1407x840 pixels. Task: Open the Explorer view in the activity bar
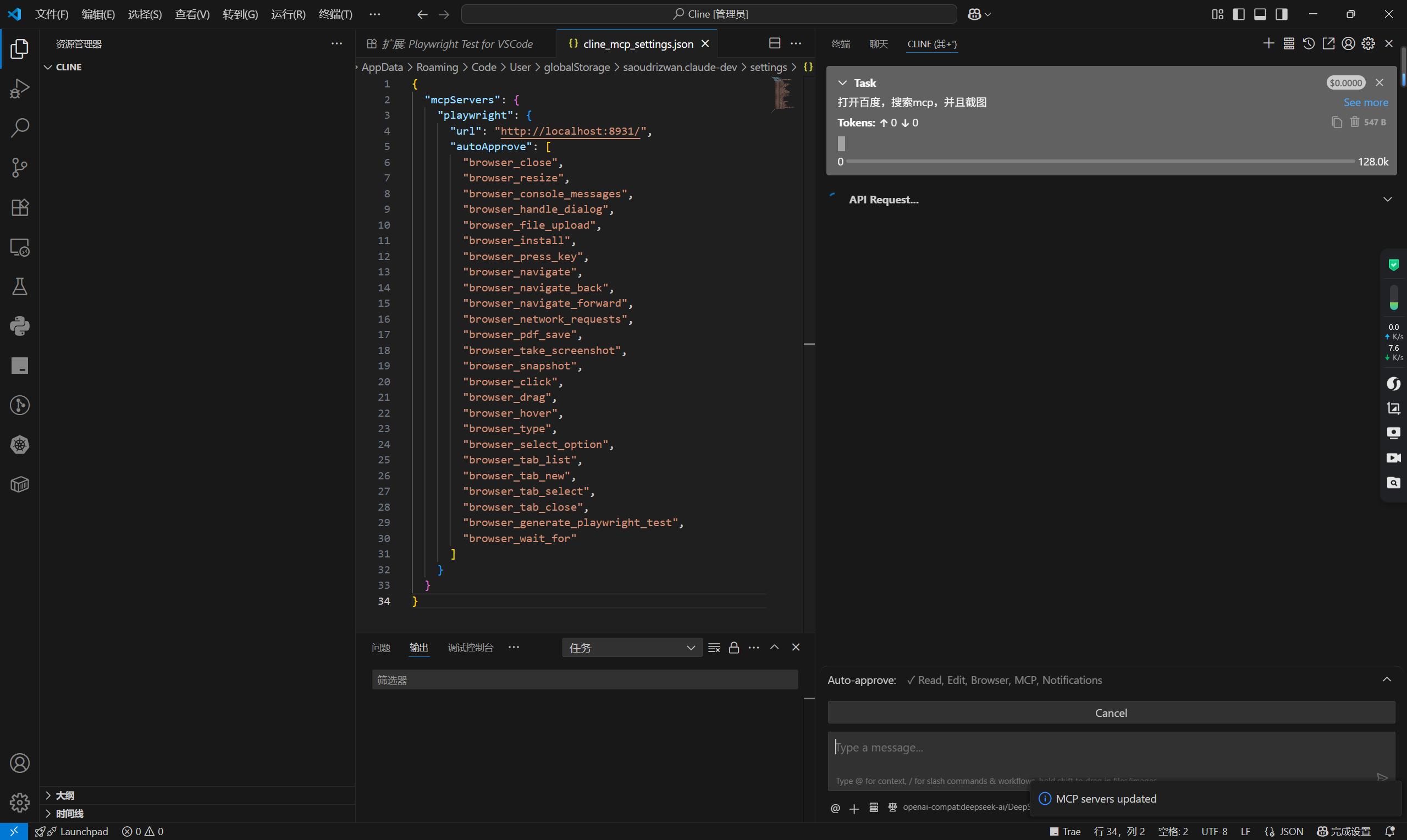(20, 49)
